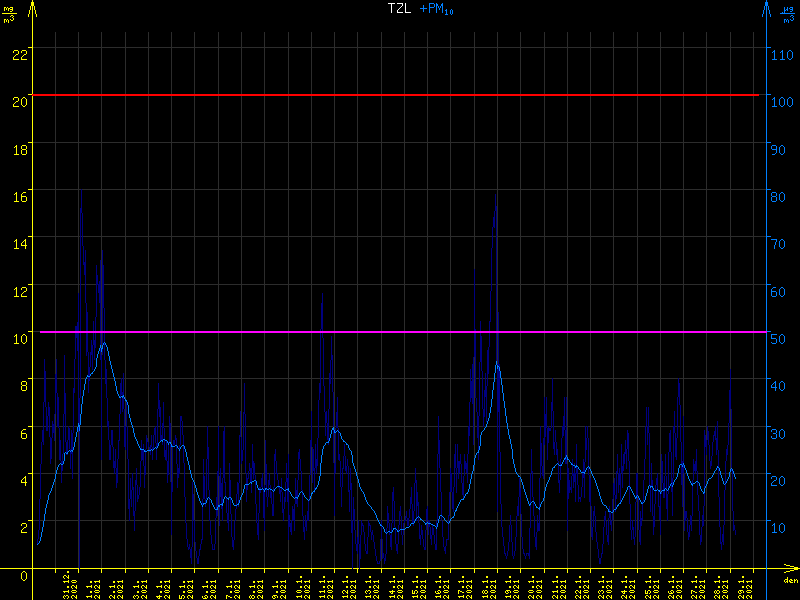Click the yellow mg/m3 unit label
The image size is (800, 600).
point(9,14)
